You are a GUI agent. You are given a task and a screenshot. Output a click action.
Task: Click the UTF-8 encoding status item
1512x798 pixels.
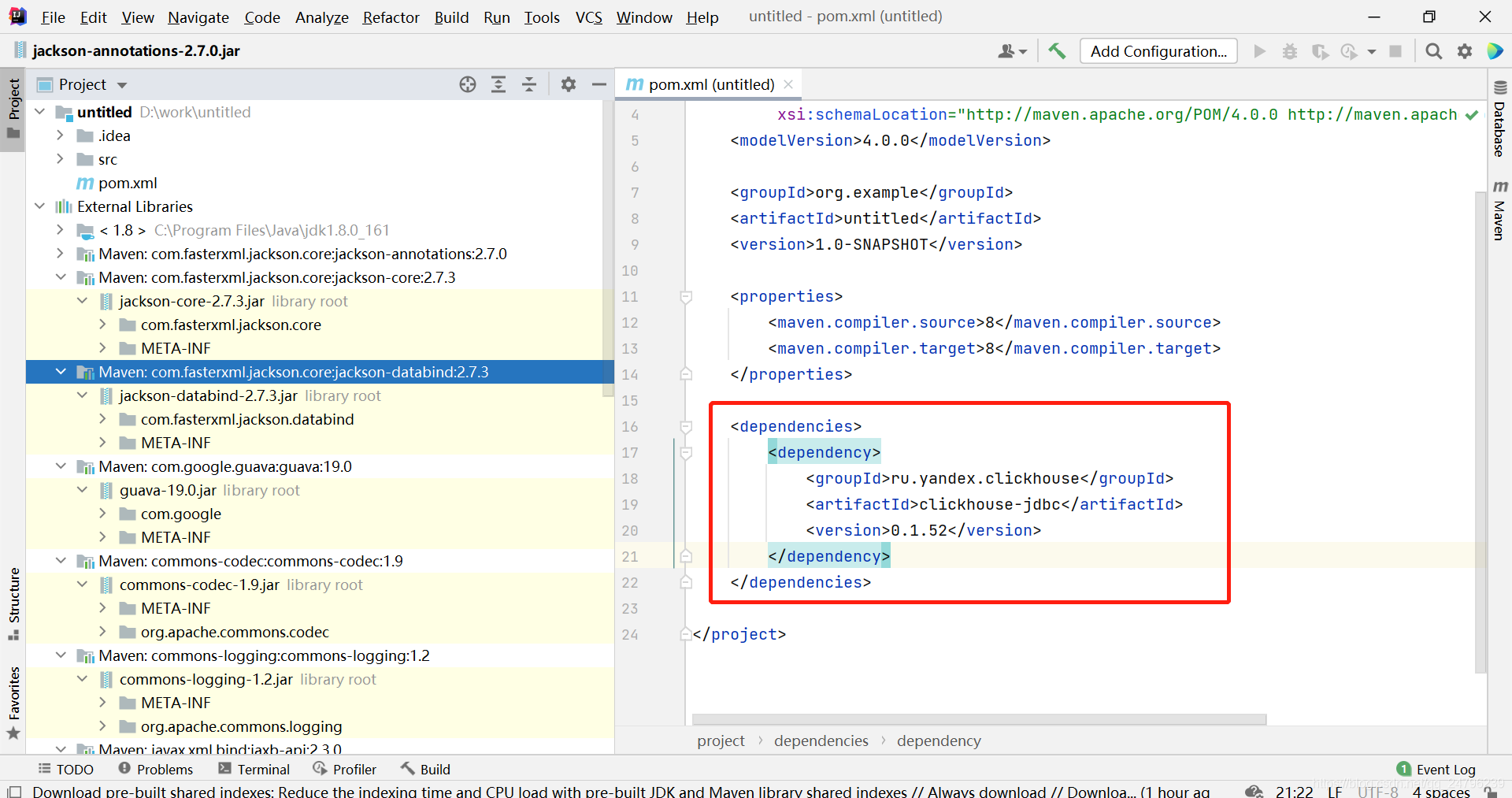(x=1378, y=792)
